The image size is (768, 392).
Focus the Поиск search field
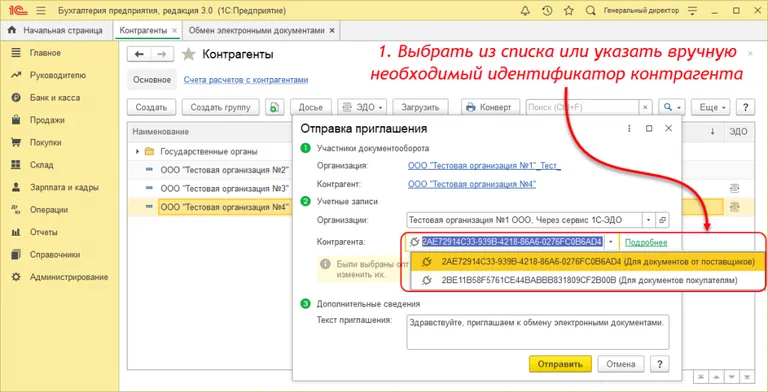pyautogui.click(x=582, y=107)
